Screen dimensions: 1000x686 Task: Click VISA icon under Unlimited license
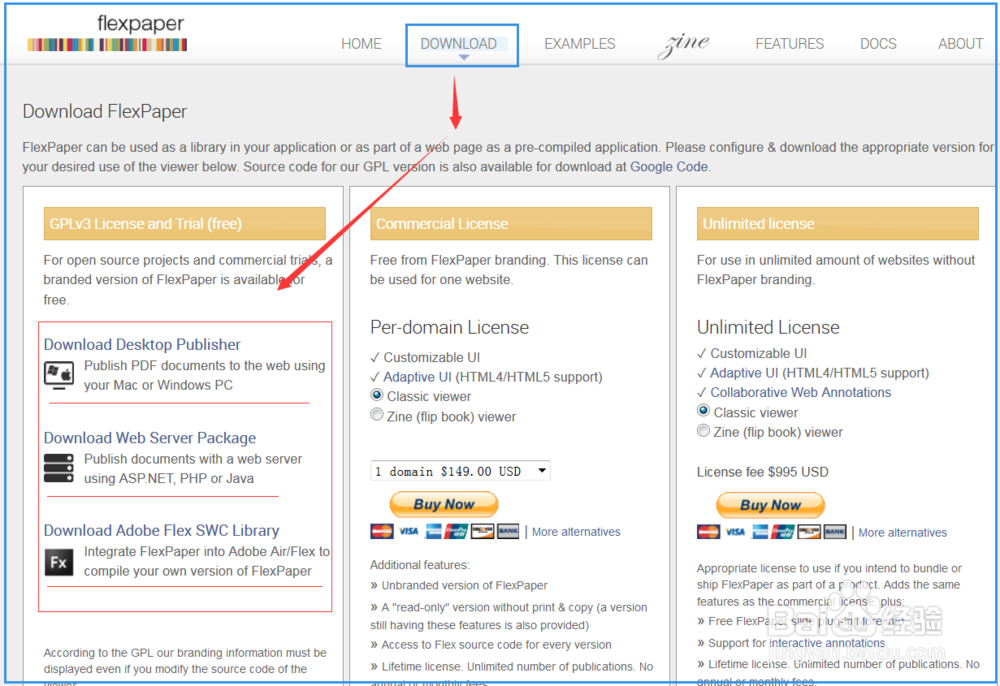pos(735,532)
